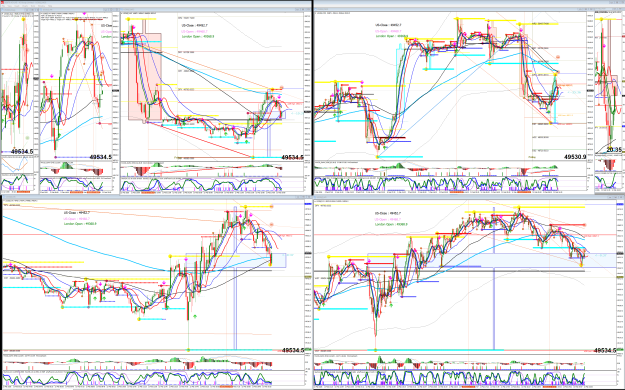Click the 49534.5 price label in the bottom-right chart

(605, 350)
